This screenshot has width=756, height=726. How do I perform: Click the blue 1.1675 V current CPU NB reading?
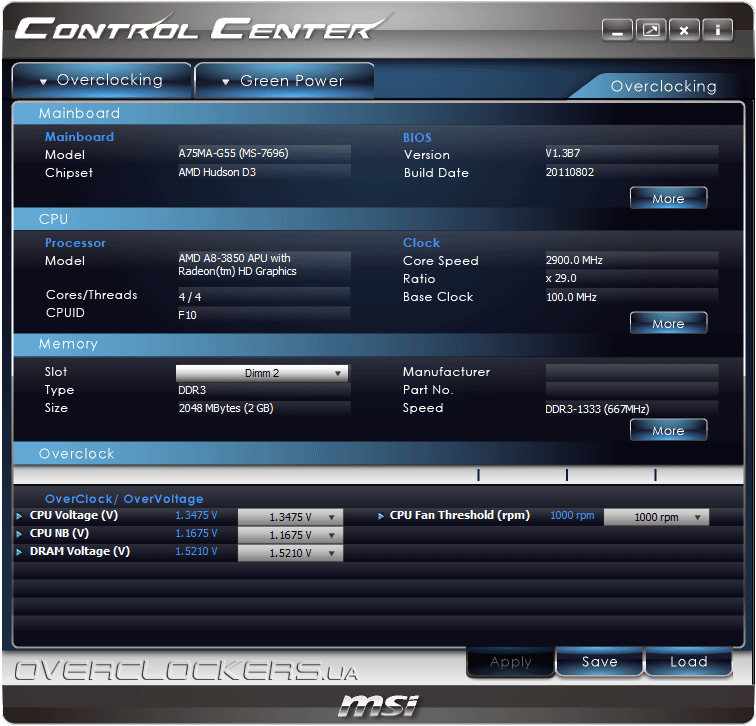(196, 533)
